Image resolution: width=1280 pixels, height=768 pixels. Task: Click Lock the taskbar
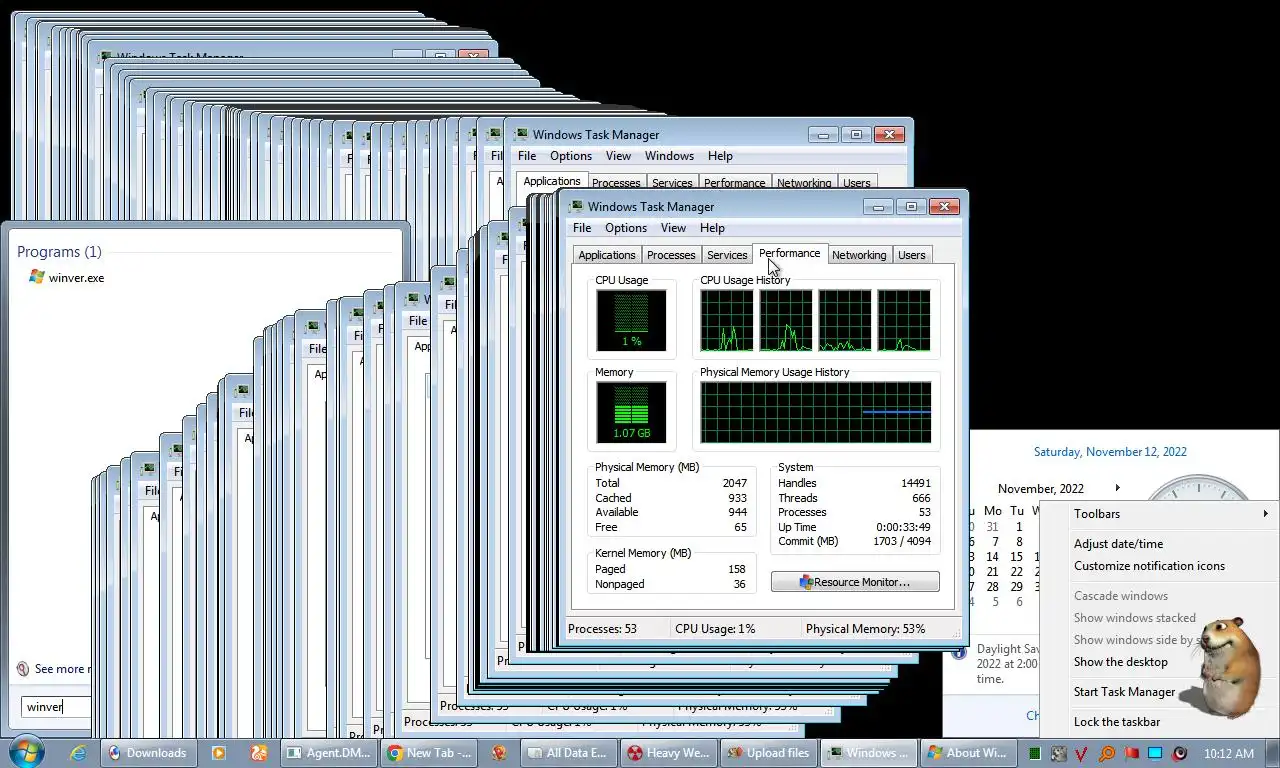click(x=1116, y=722)
